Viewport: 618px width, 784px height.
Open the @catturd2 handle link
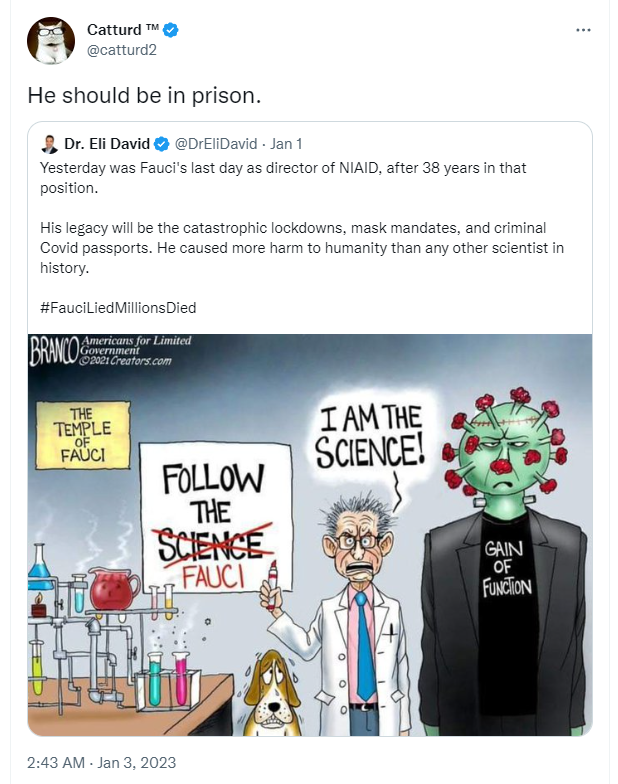(121, 50)
